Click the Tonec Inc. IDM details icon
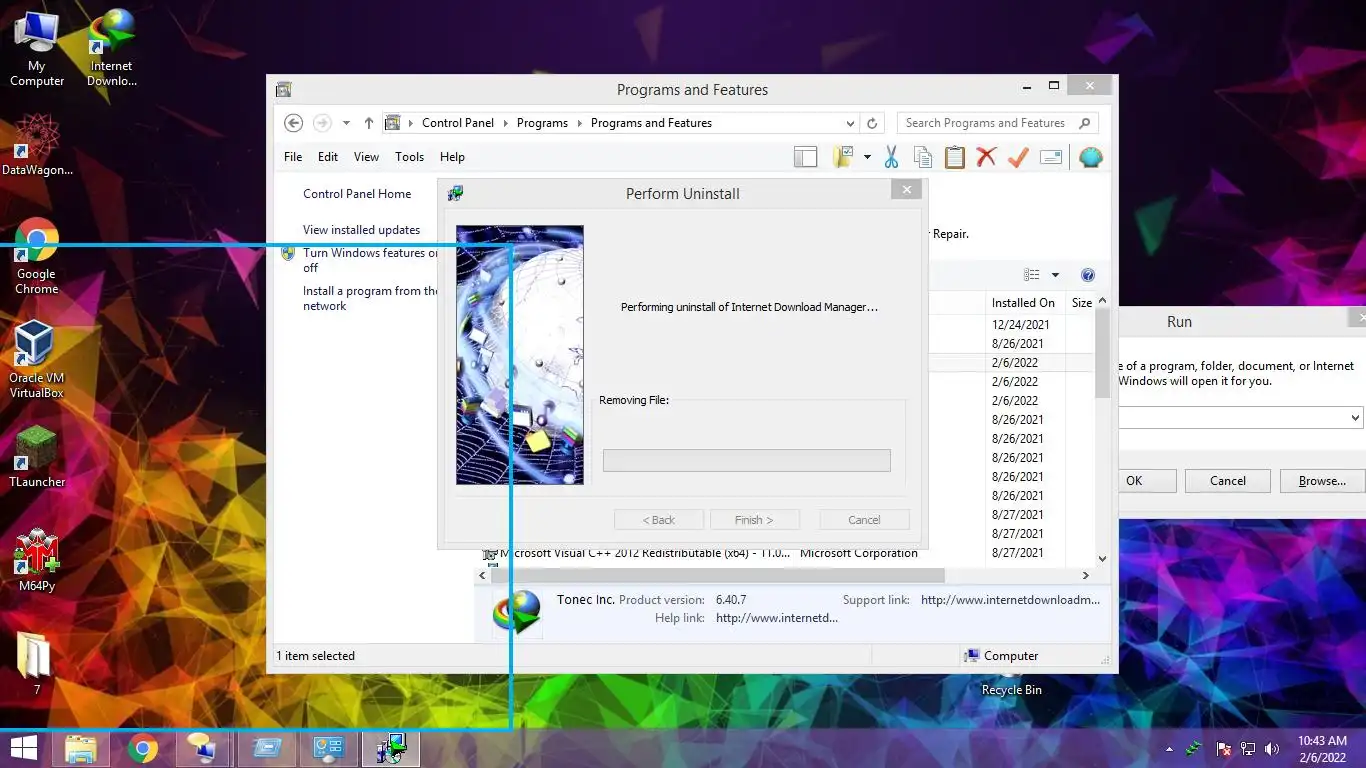Viewport: 1366px width, 768px height. click(x=516, y=612)
